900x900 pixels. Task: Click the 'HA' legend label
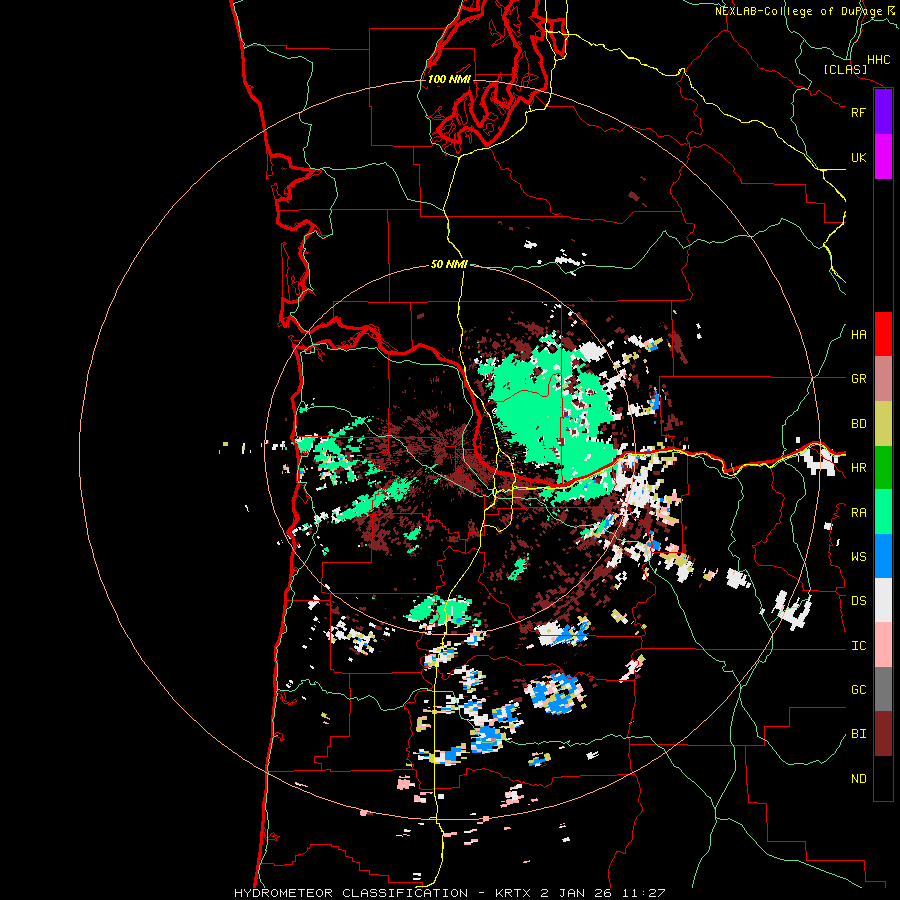[858, 335]
